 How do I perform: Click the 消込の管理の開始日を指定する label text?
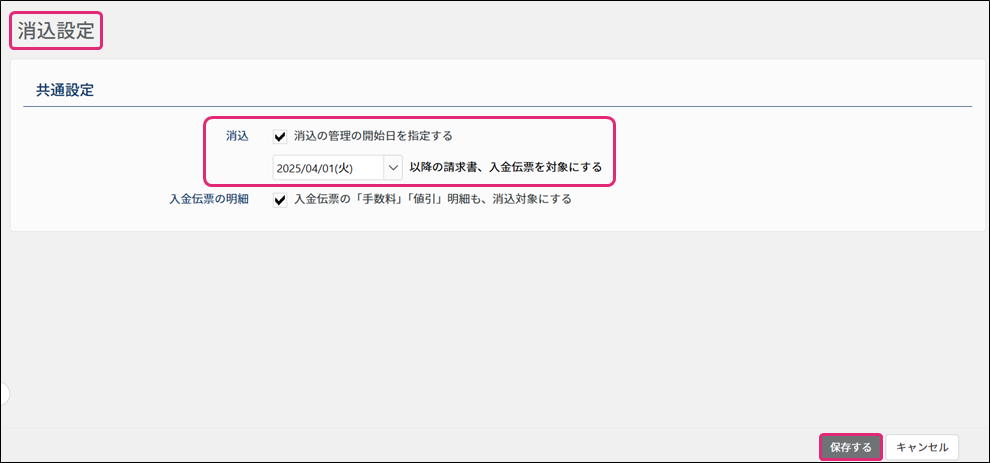point(373,136)
